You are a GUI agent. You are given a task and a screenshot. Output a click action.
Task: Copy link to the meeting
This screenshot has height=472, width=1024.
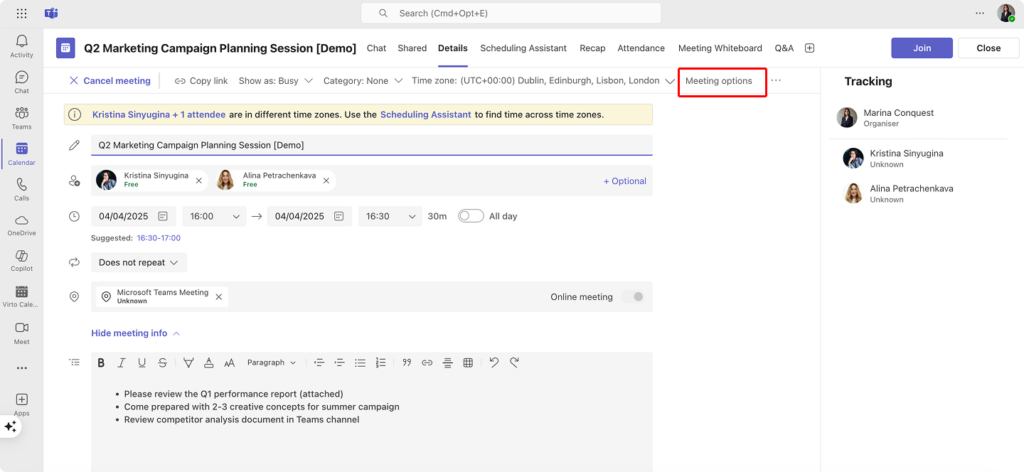[x=201, y=81]
